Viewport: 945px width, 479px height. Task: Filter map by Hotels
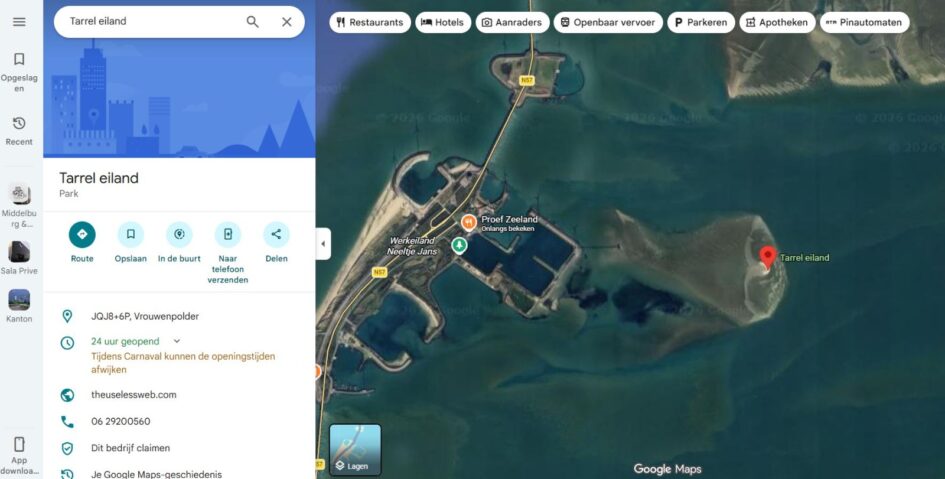441,22
